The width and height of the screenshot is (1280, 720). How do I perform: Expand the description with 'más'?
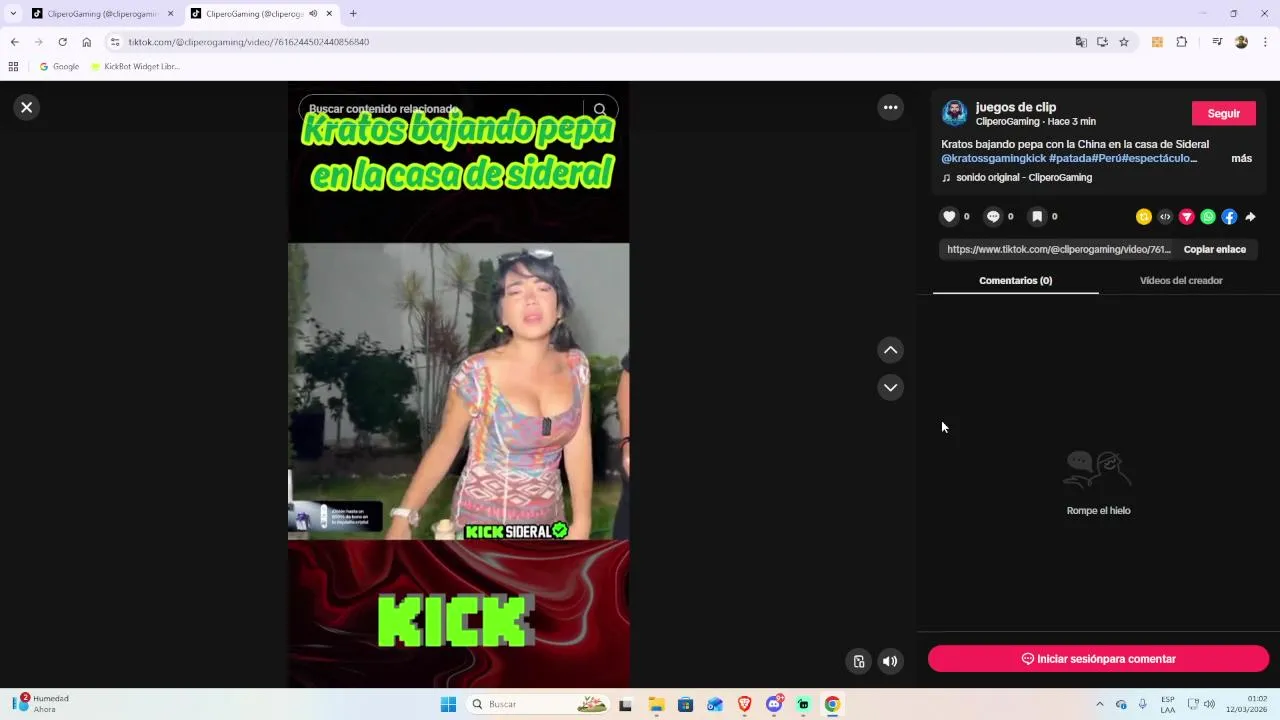coord(1241,158)
